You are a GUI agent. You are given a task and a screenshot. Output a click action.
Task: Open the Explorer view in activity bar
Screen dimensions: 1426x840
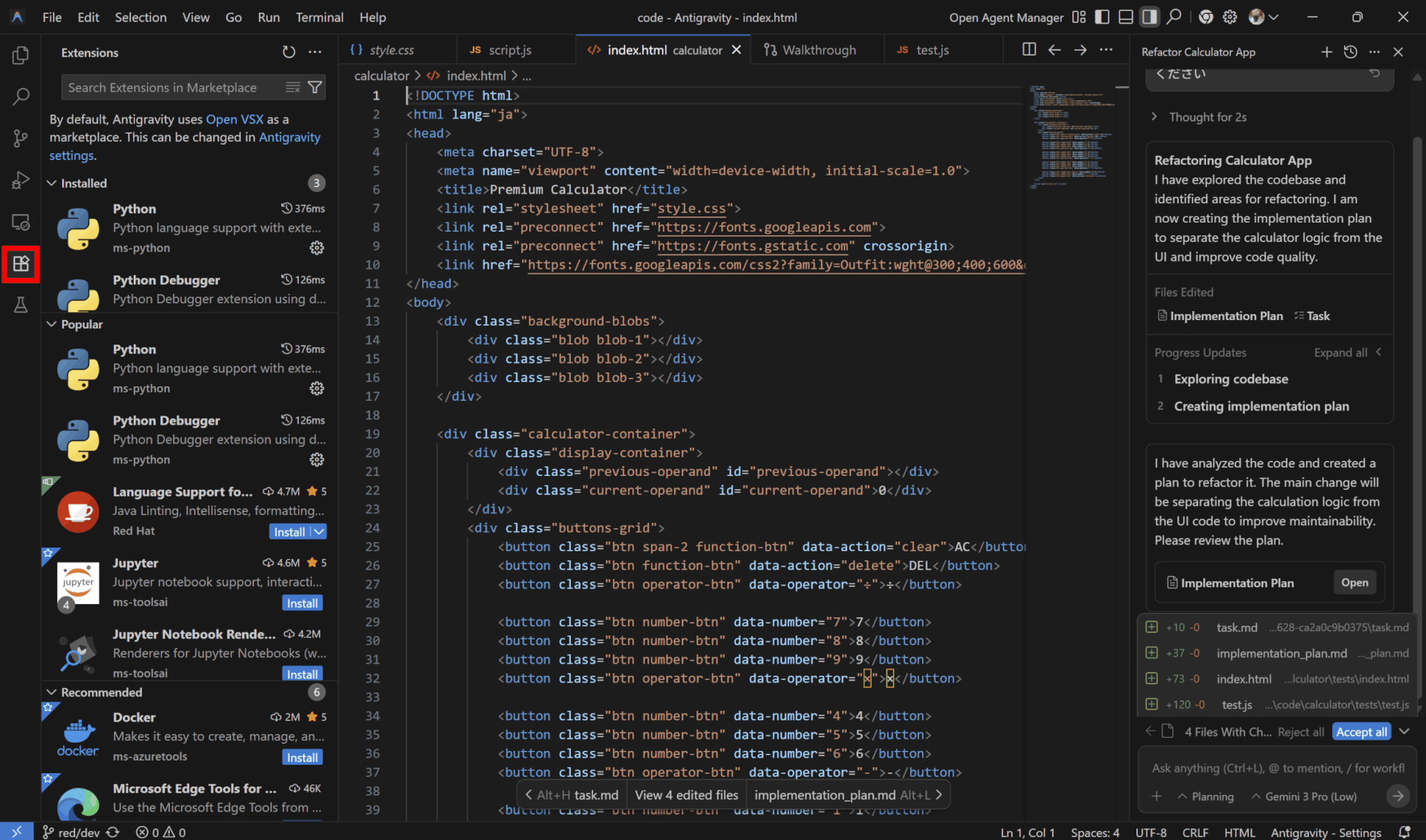[x=20, y=55]
